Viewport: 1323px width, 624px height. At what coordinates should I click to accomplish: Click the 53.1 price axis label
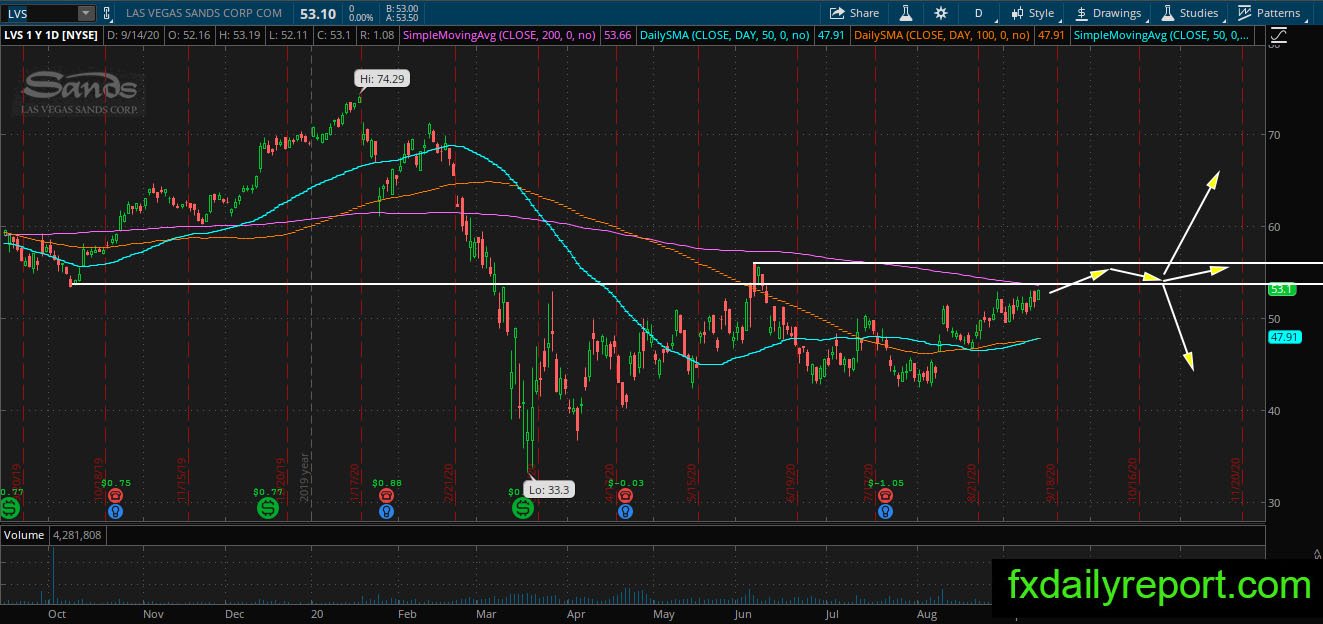pos(1283,289)
